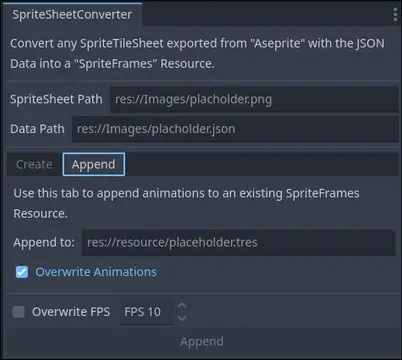Image resolution: width=402 pixels, height=360 pixels.
Task: Click the bottom Append button
Action: (202, 341)
